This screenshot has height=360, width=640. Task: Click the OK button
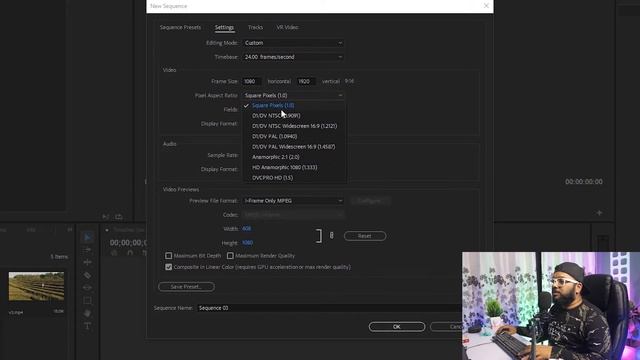pos(397,327)
